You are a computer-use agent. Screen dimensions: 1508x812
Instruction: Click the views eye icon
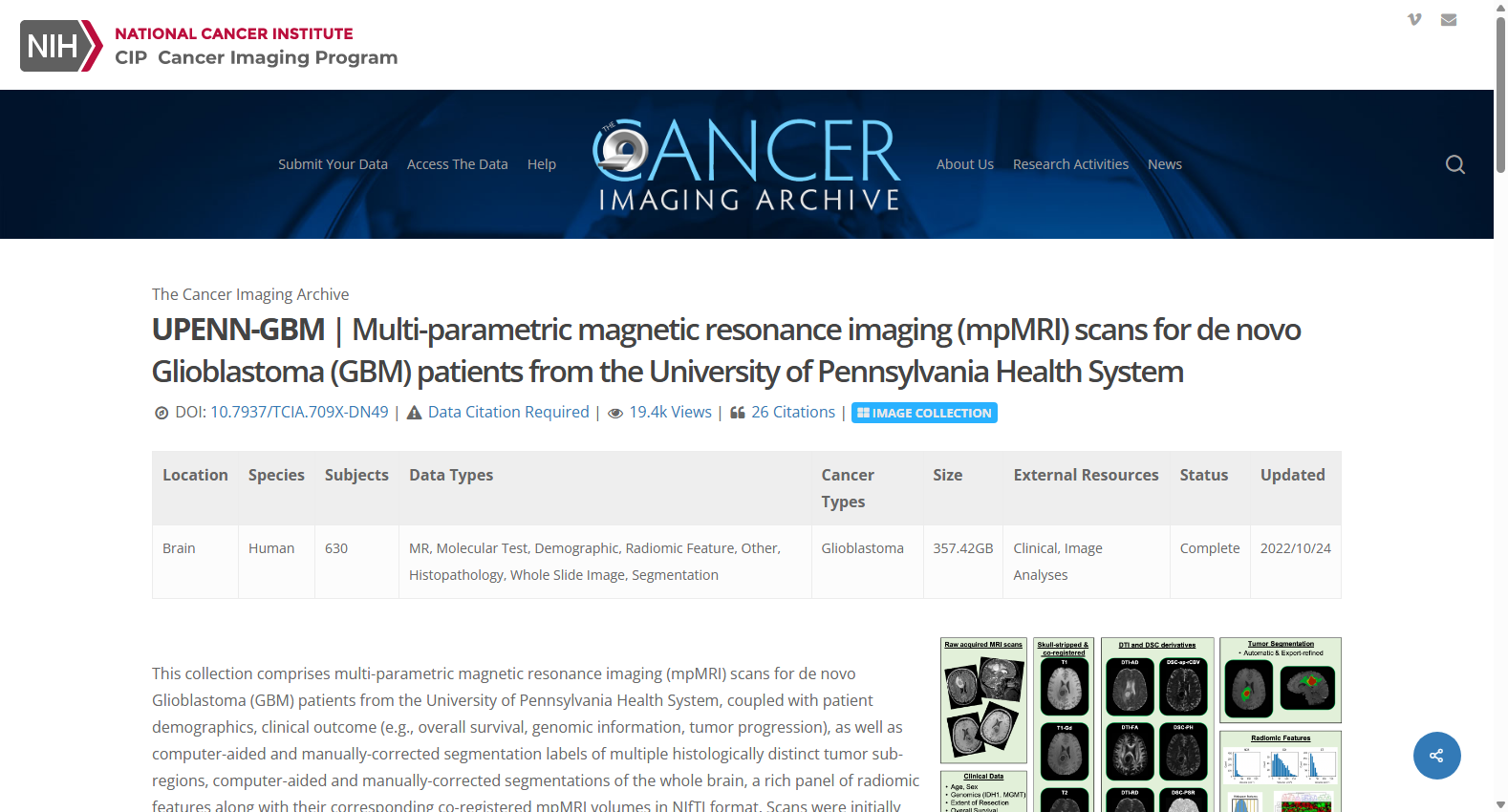tap(615, 413)
